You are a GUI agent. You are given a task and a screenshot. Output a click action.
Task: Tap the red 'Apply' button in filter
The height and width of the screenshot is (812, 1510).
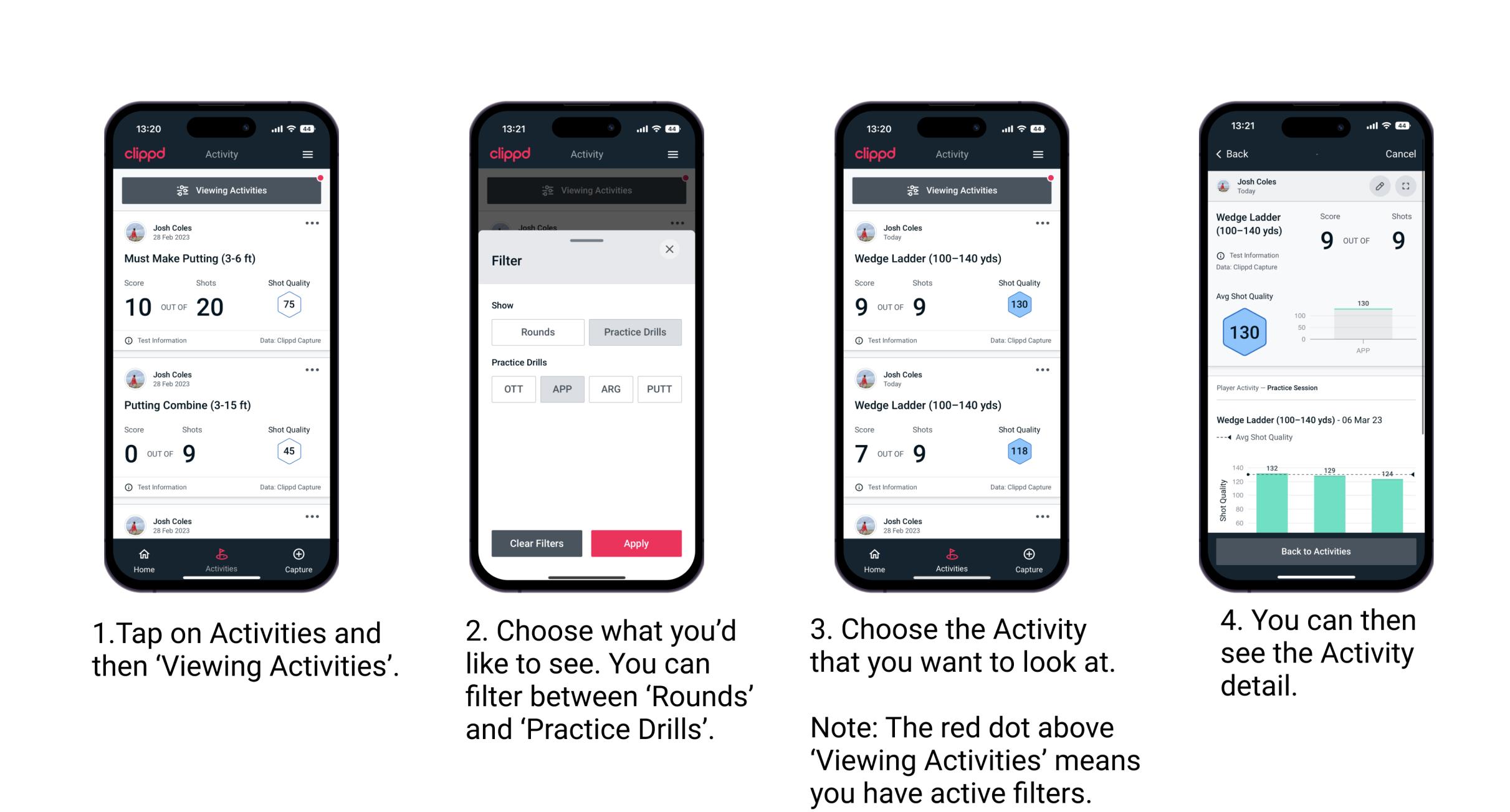point(635,542)
